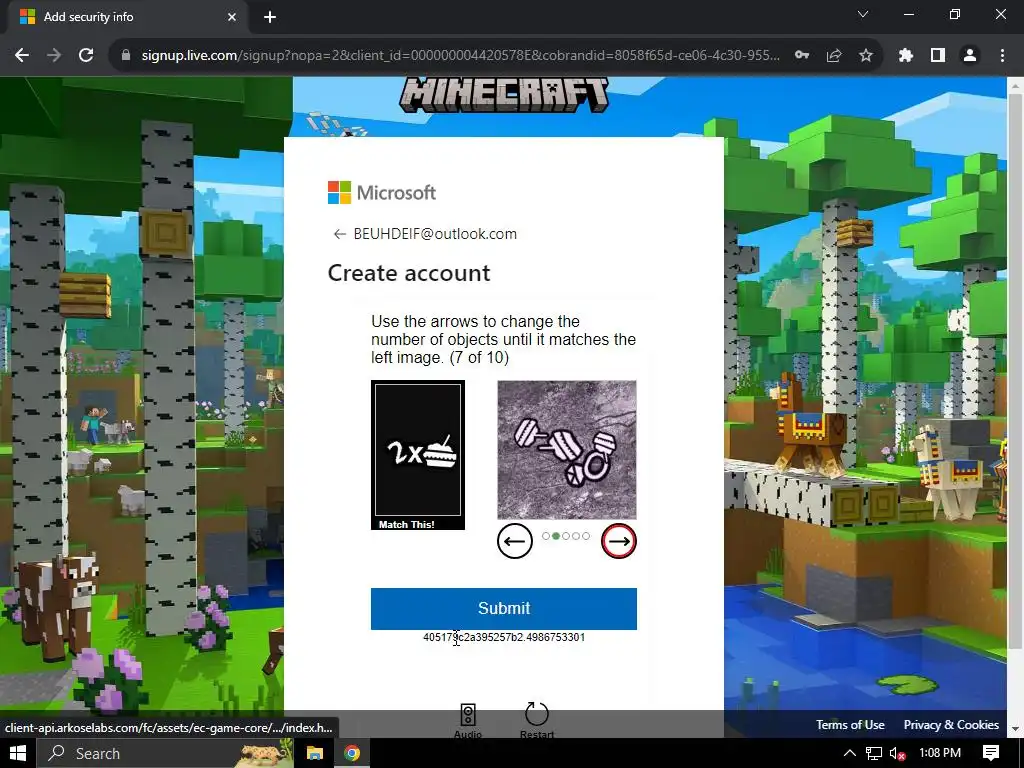Image resolution: width=1024 pixels, height=768 pixels.
Task: Close the Add security info tab
Action: pyautogui.click(x=232, y=17)
